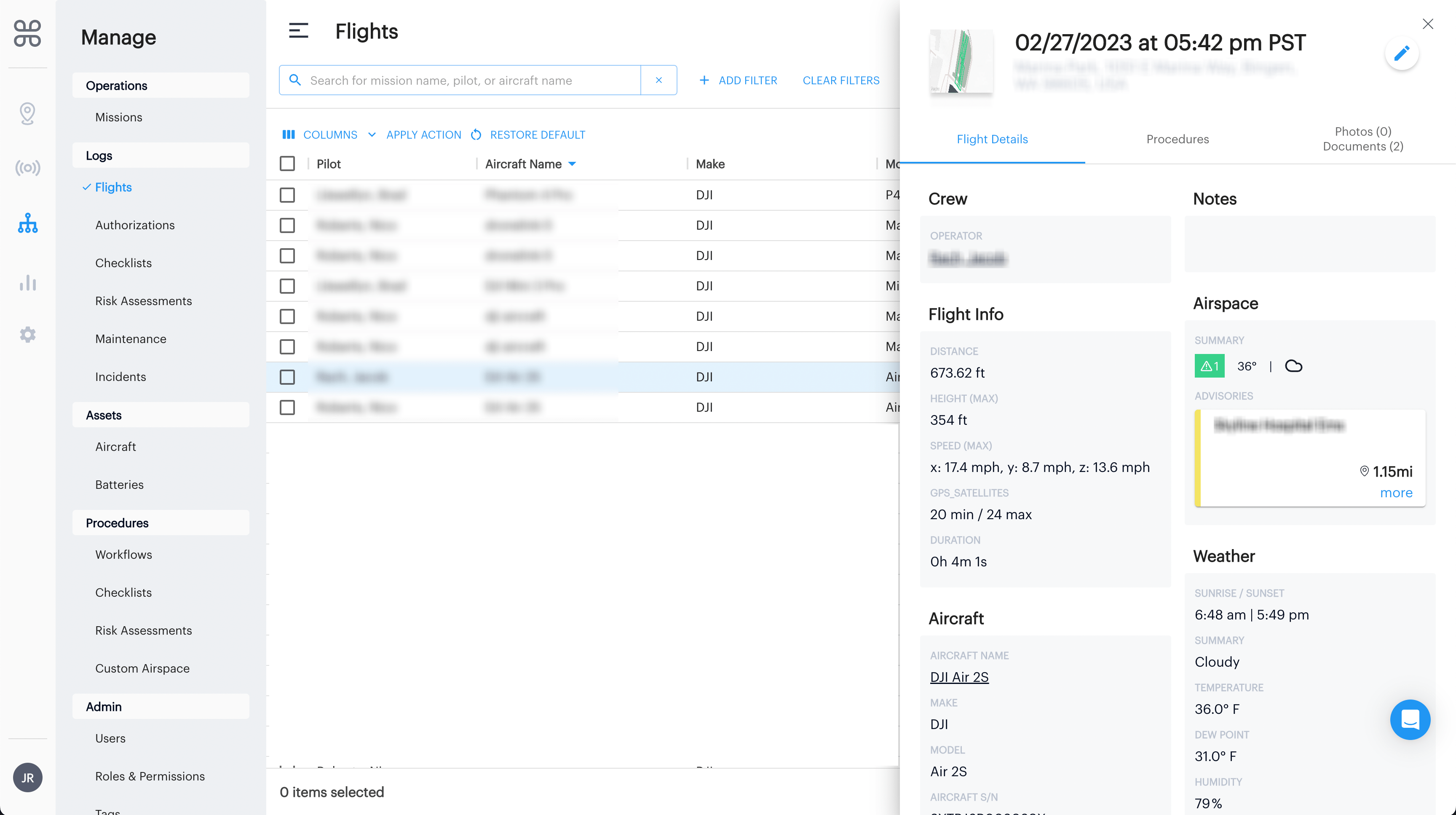Open the location pin panel in sidebar
This screenshot has height=815, width=1456.
[x=27, y=113]
